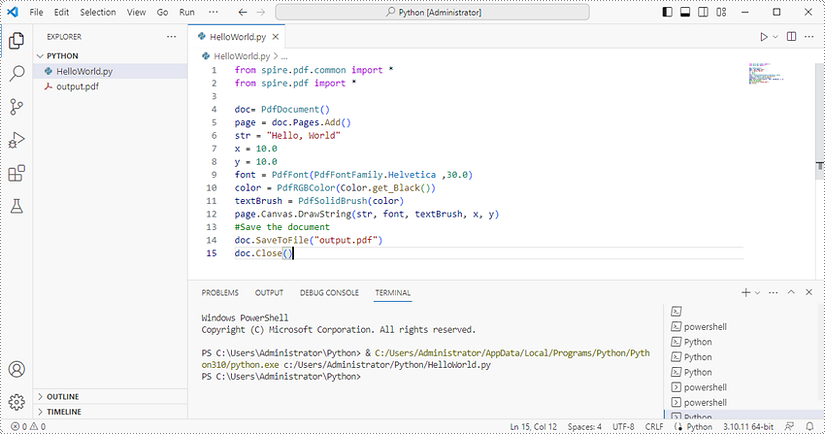
Task: Open the Selection menu
Action: click(x=98, y=12)
